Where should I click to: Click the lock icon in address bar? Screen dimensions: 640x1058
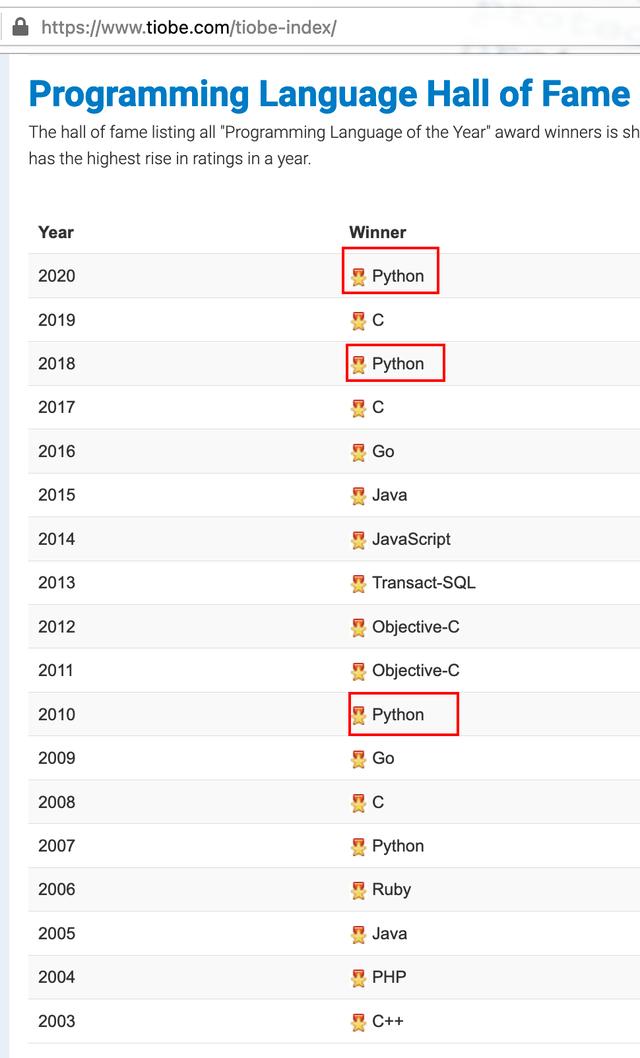point(21,27)
